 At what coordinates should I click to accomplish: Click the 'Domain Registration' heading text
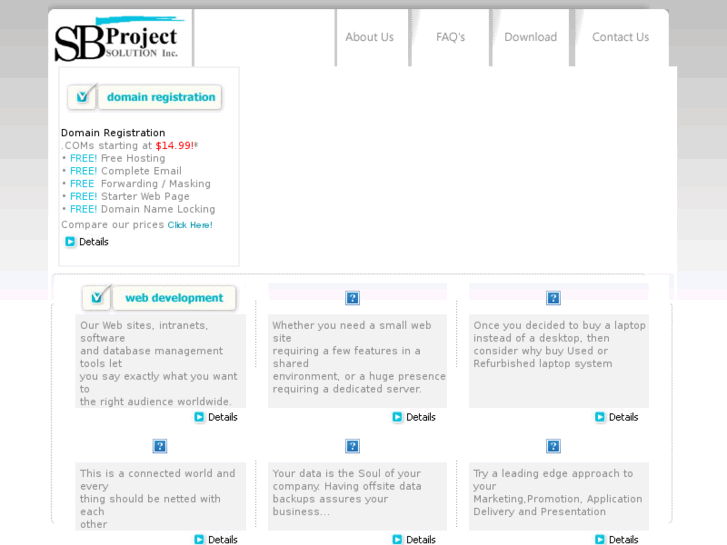pos(113,133)
